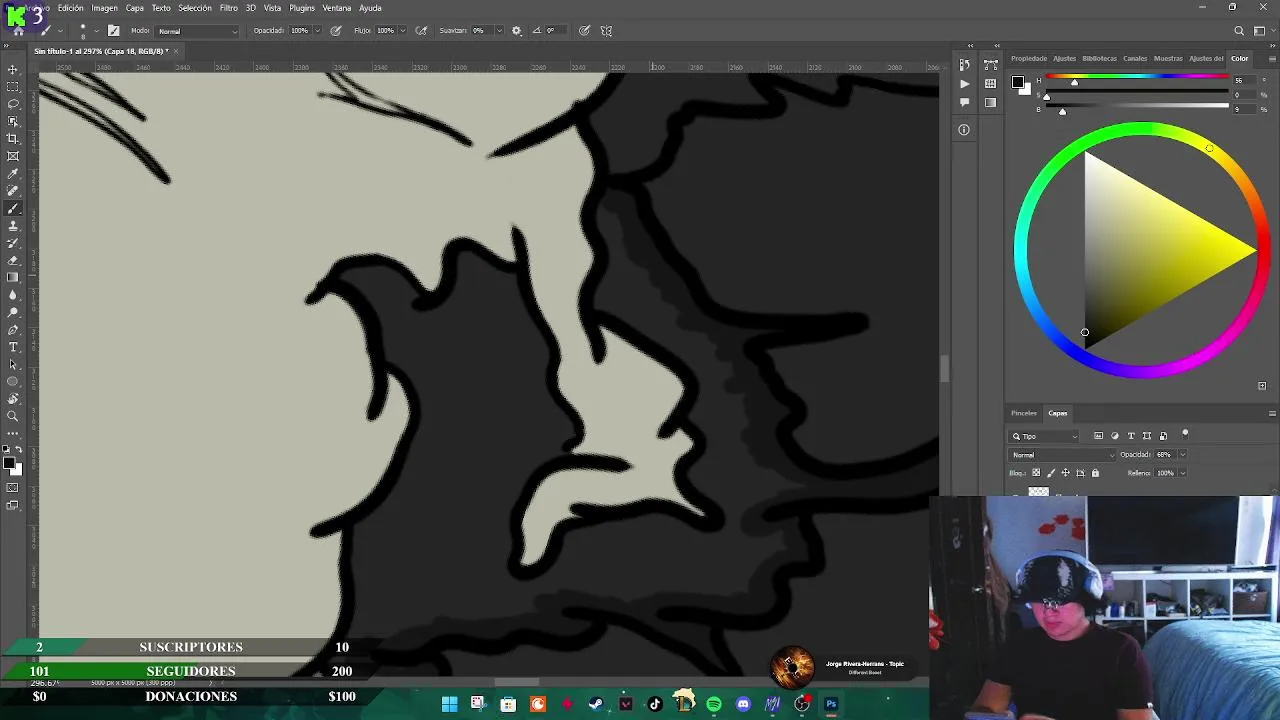Toggle pressure for size
The width and height of the screenshot is (1280, 720).
coord(584,31)
